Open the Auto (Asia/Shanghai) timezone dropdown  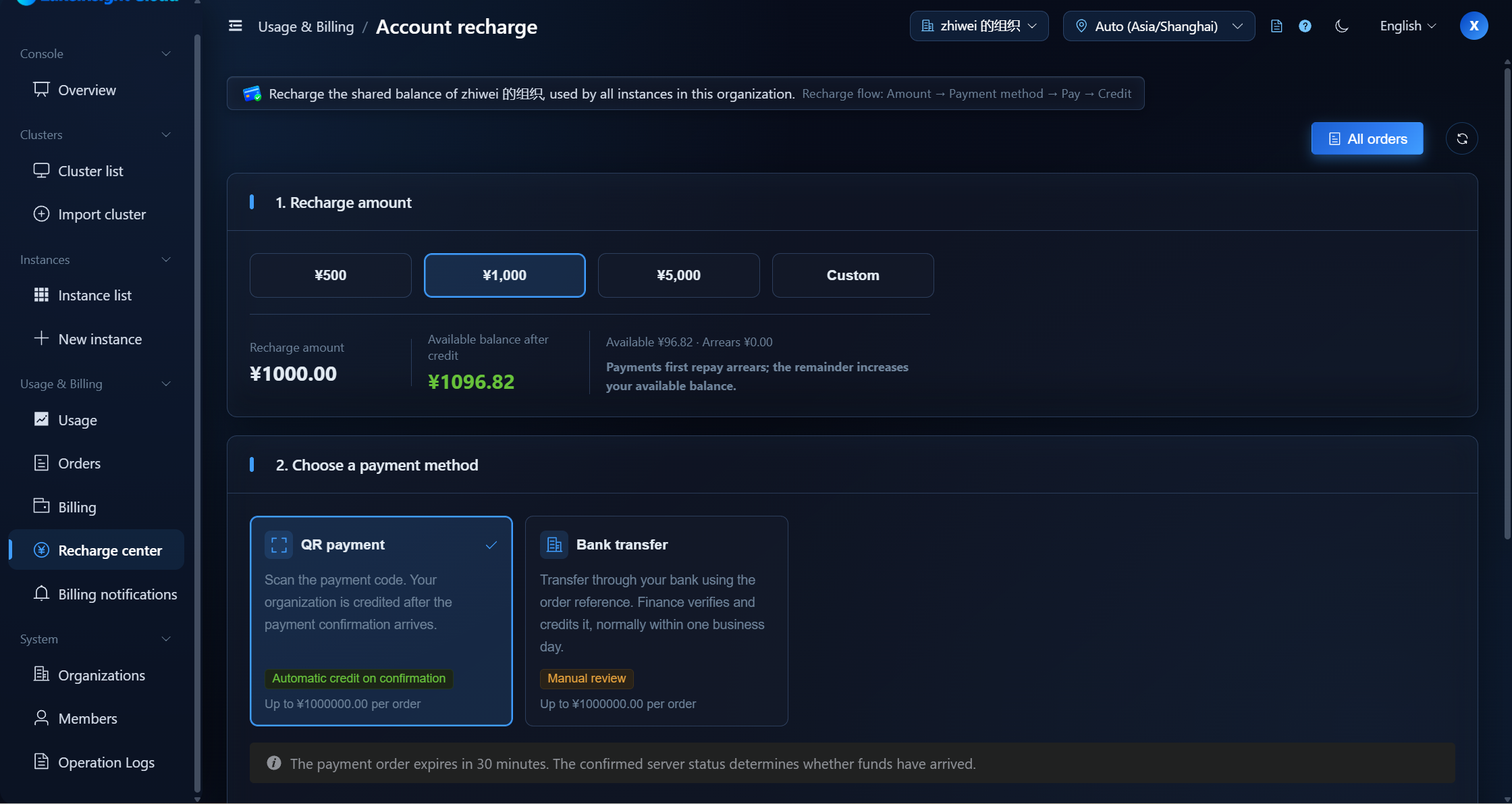[x=1159, y=26]
